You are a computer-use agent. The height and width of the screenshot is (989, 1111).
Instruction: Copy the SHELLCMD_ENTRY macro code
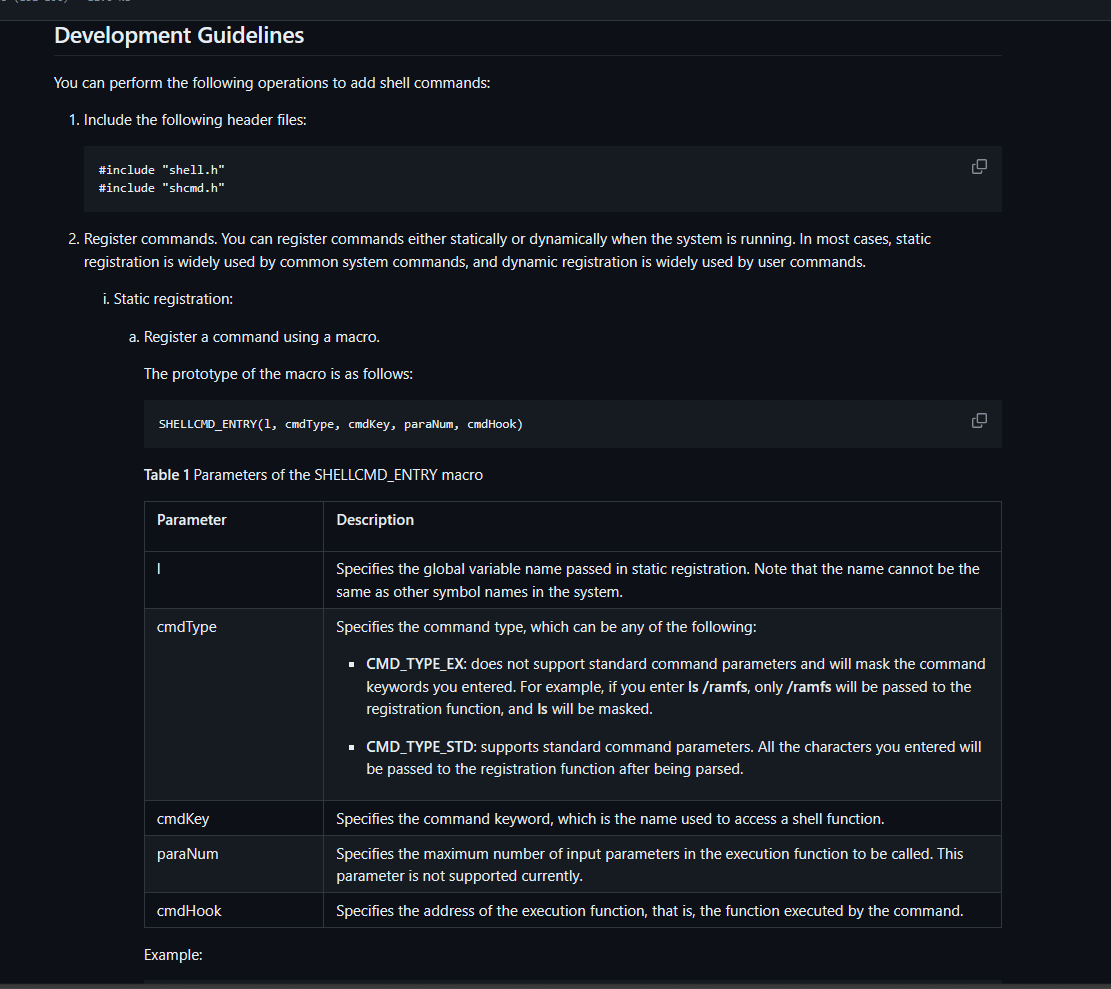pos(978,420)
